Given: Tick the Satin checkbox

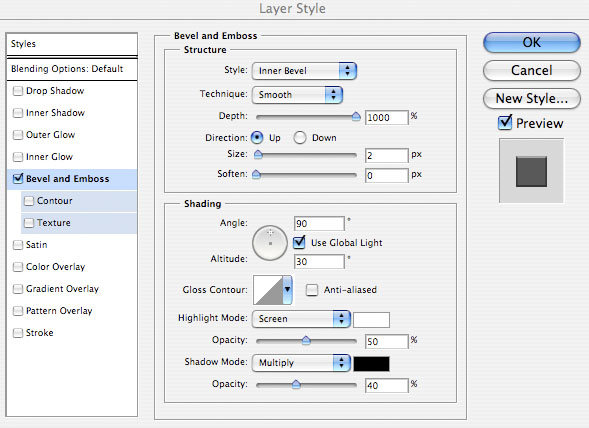Looking at the screenshot, I should click(x=18, y=245).
